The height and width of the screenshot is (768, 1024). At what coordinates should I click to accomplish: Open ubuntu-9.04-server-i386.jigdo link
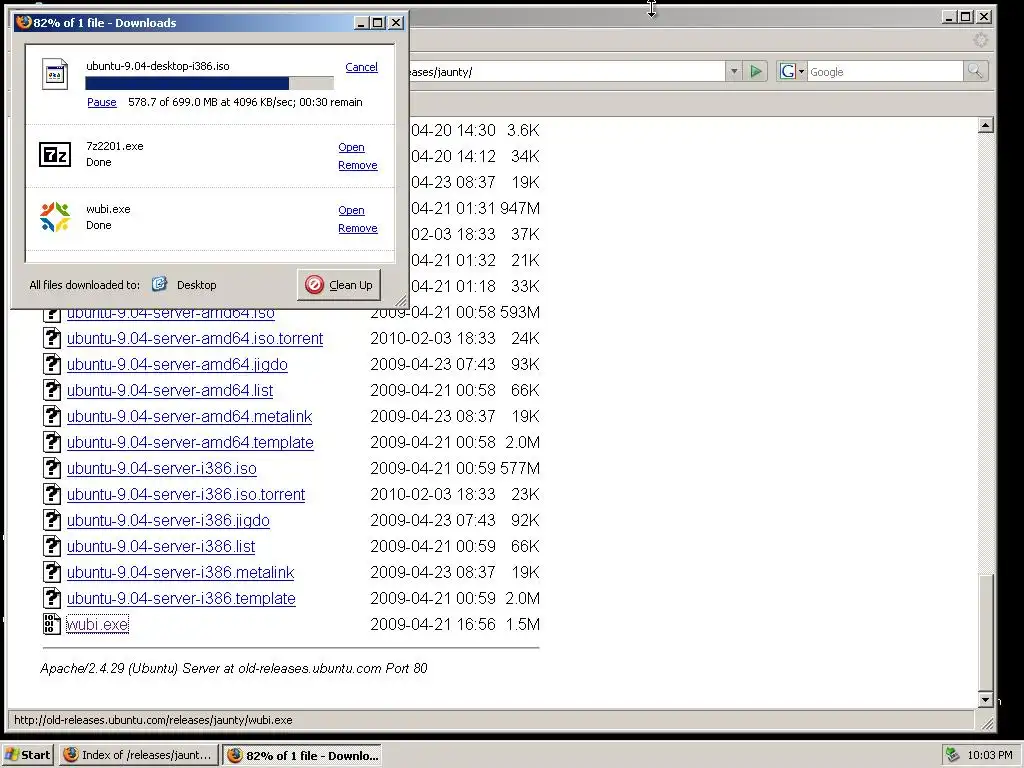168,520
